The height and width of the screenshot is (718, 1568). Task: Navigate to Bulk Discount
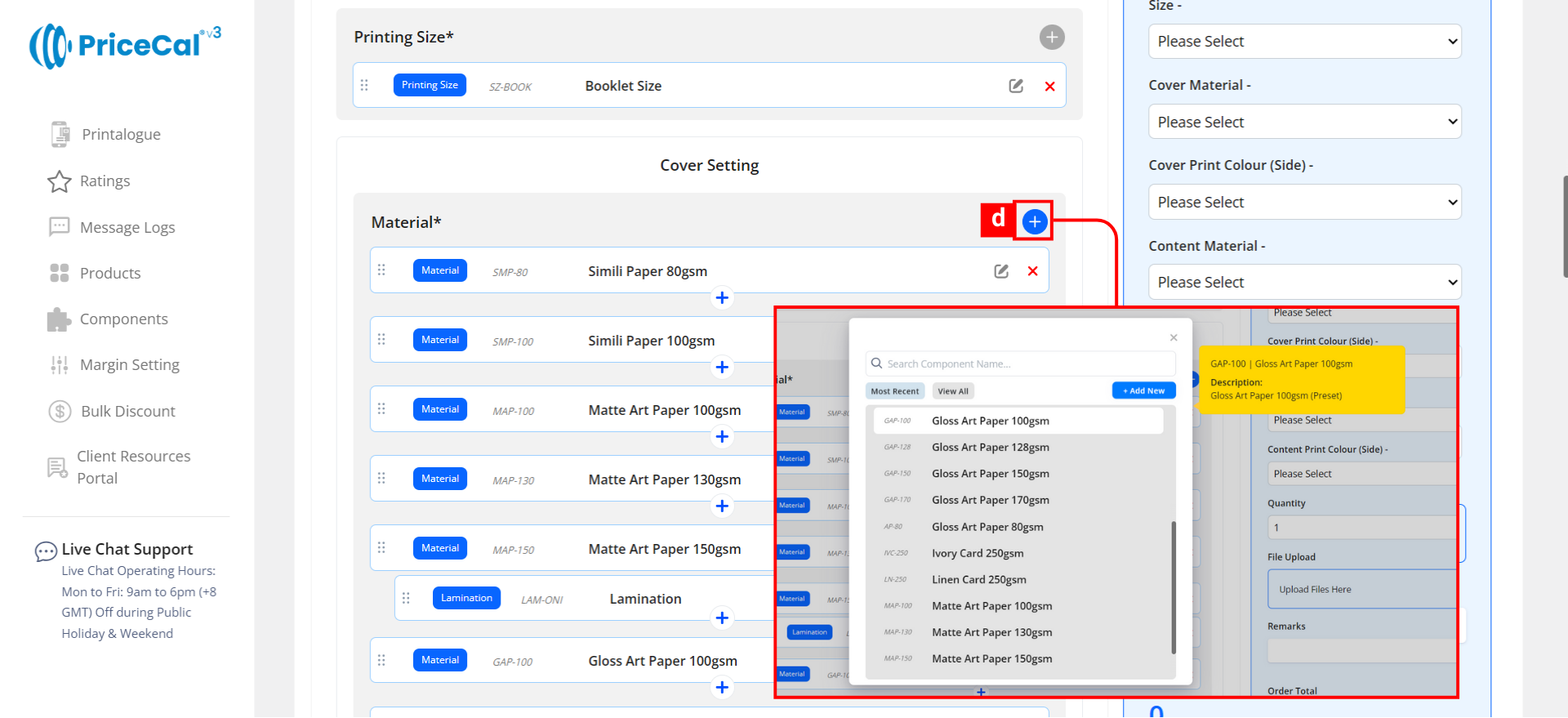pos(127,412)
